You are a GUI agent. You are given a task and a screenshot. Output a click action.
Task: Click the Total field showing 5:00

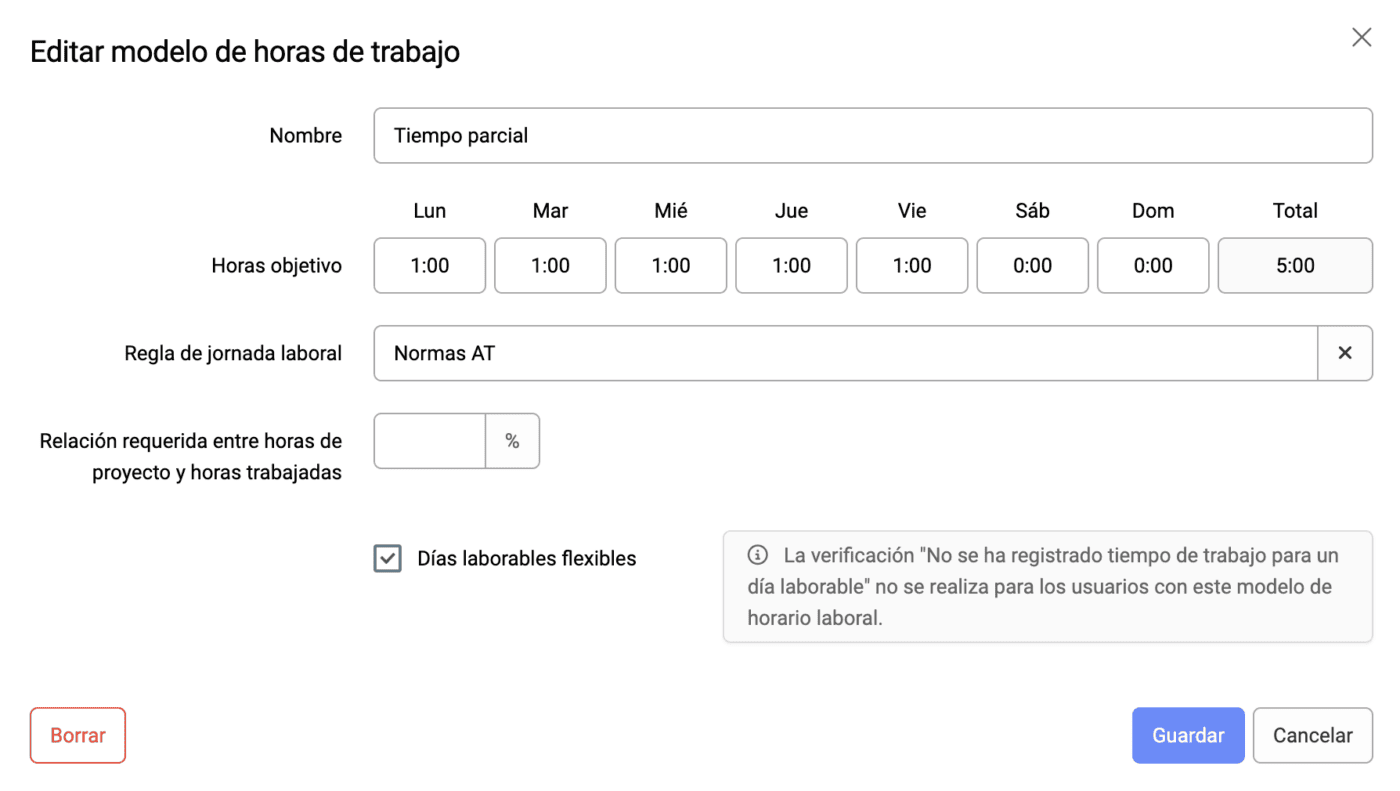click(1294, 265)
